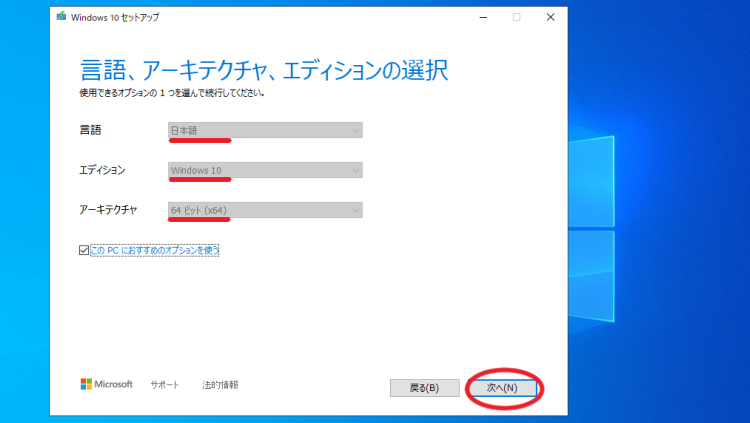Uncheck the この PC におすすめのオプションを使う checkbox
The width and height of the screenshot is (750, 423).
click(x=83, y=250)
